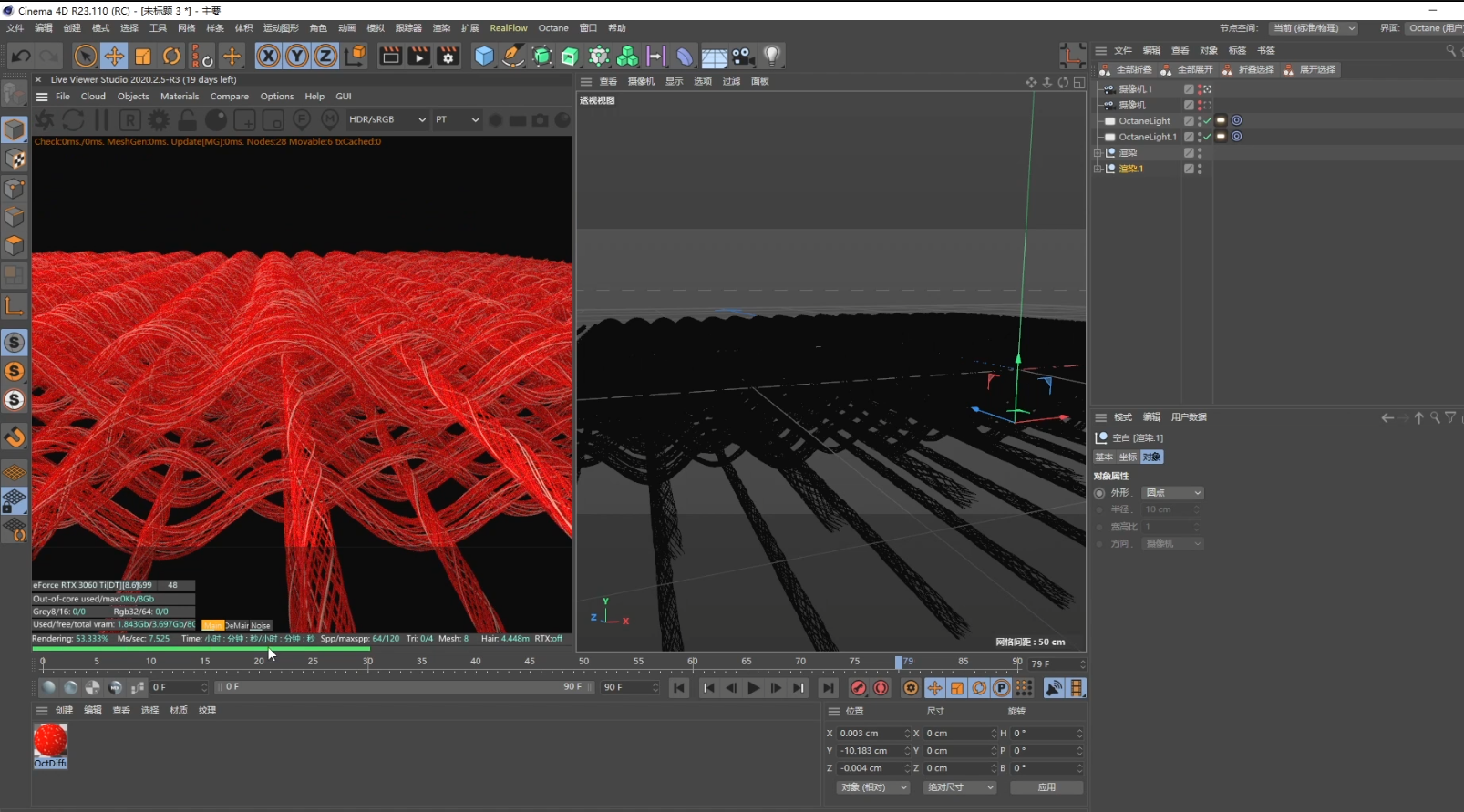
Task: Open the 外形 shape dropdown in attributes
Action: click(1173, 493)
